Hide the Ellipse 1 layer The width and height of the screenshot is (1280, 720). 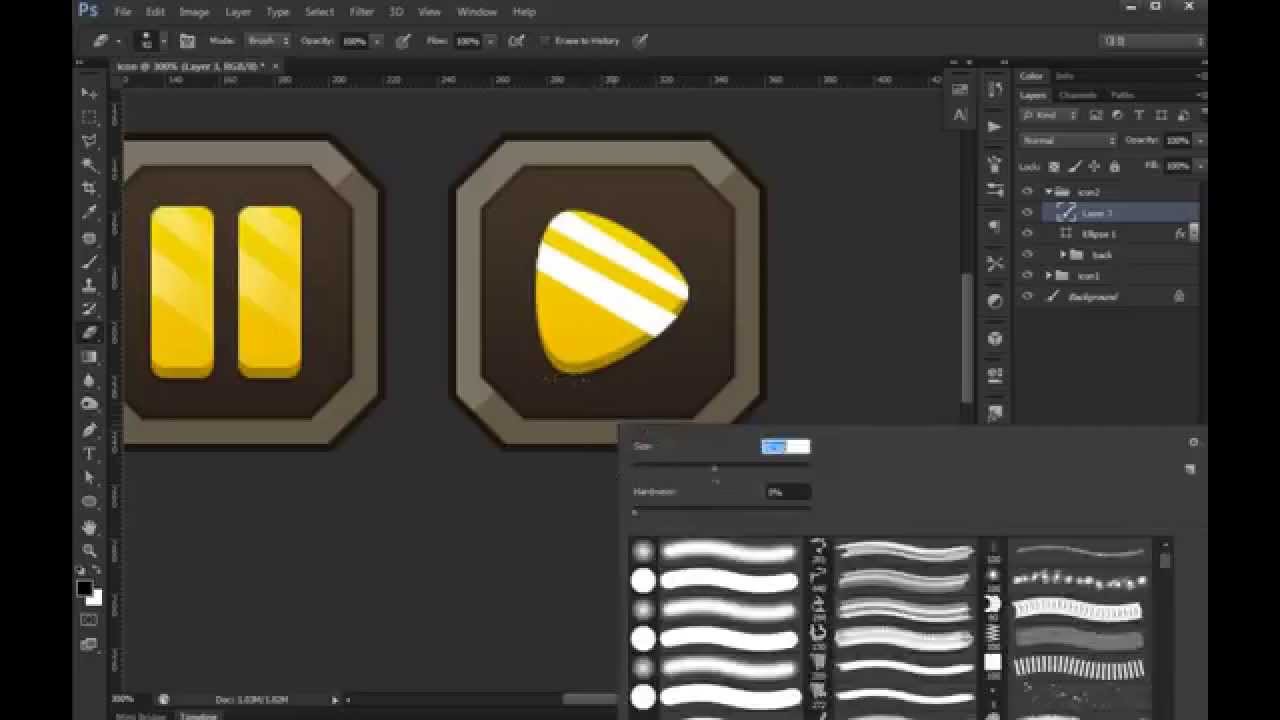click(x=1027, y=234)
